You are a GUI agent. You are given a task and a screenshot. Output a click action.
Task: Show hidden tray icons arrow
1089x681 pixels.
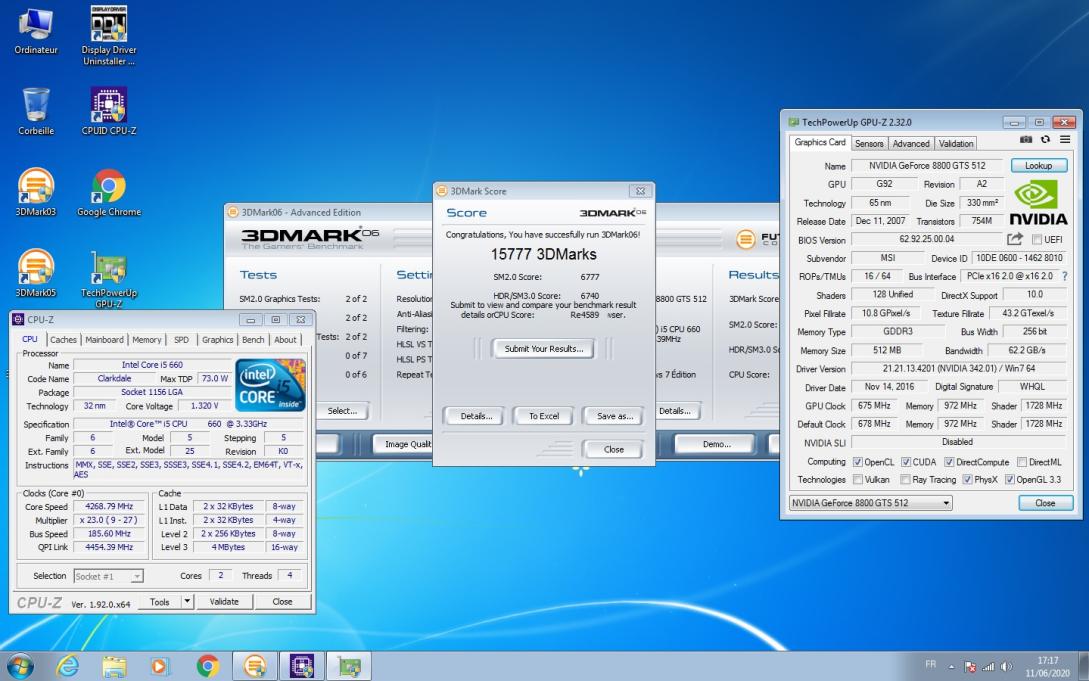pyautogui.click(x=951, y=666)
